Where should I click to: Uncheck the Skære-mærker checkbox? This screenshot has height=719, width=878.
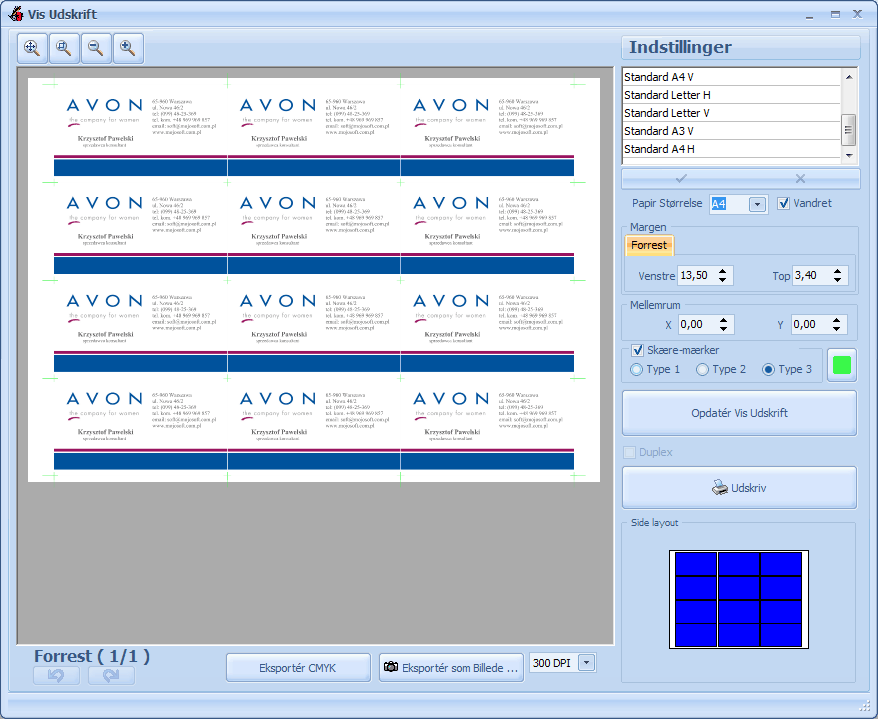click(637, 351)
